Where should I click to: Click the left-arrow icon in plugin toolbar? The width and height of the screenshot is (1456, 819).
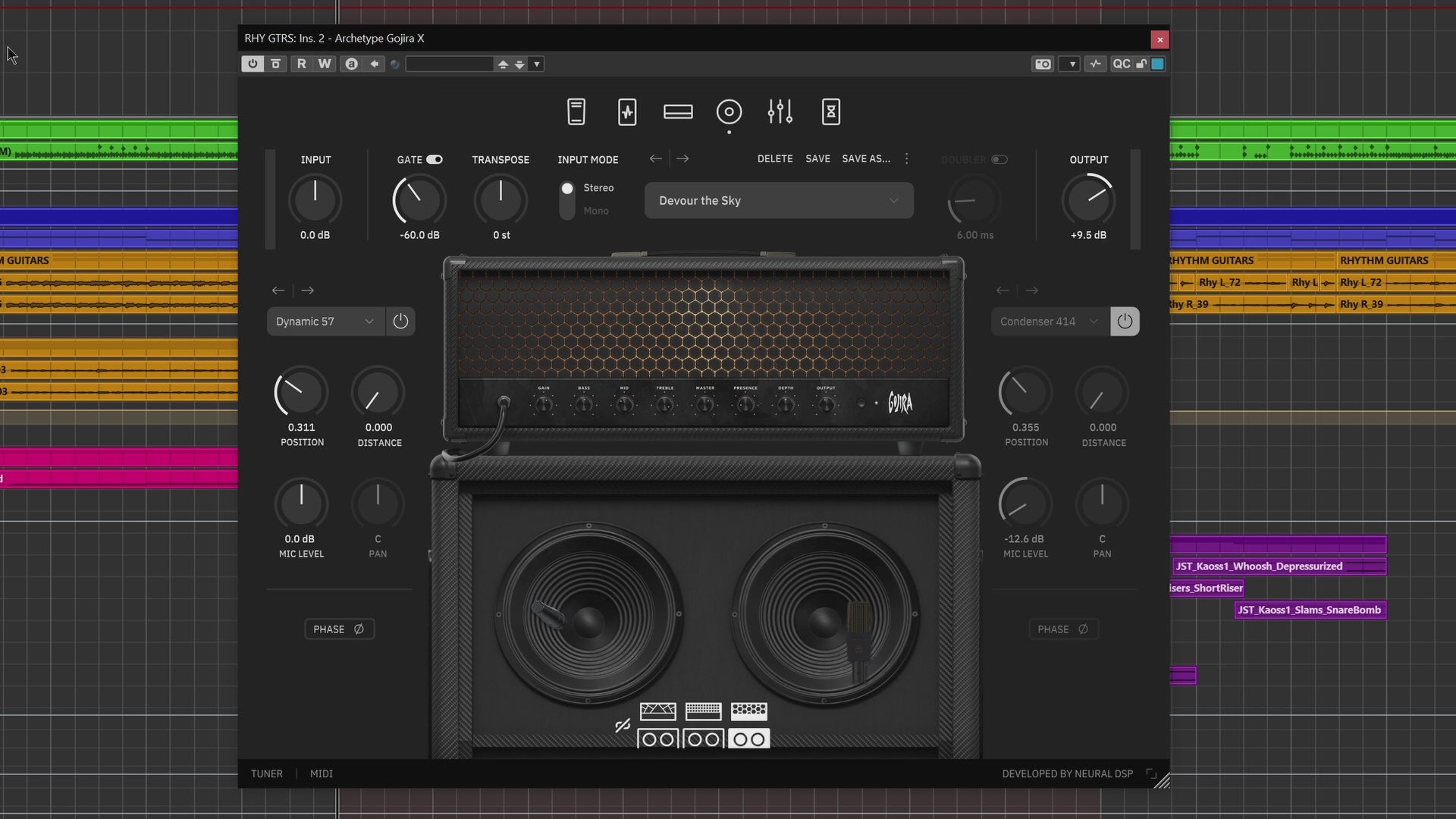(375, 64)
